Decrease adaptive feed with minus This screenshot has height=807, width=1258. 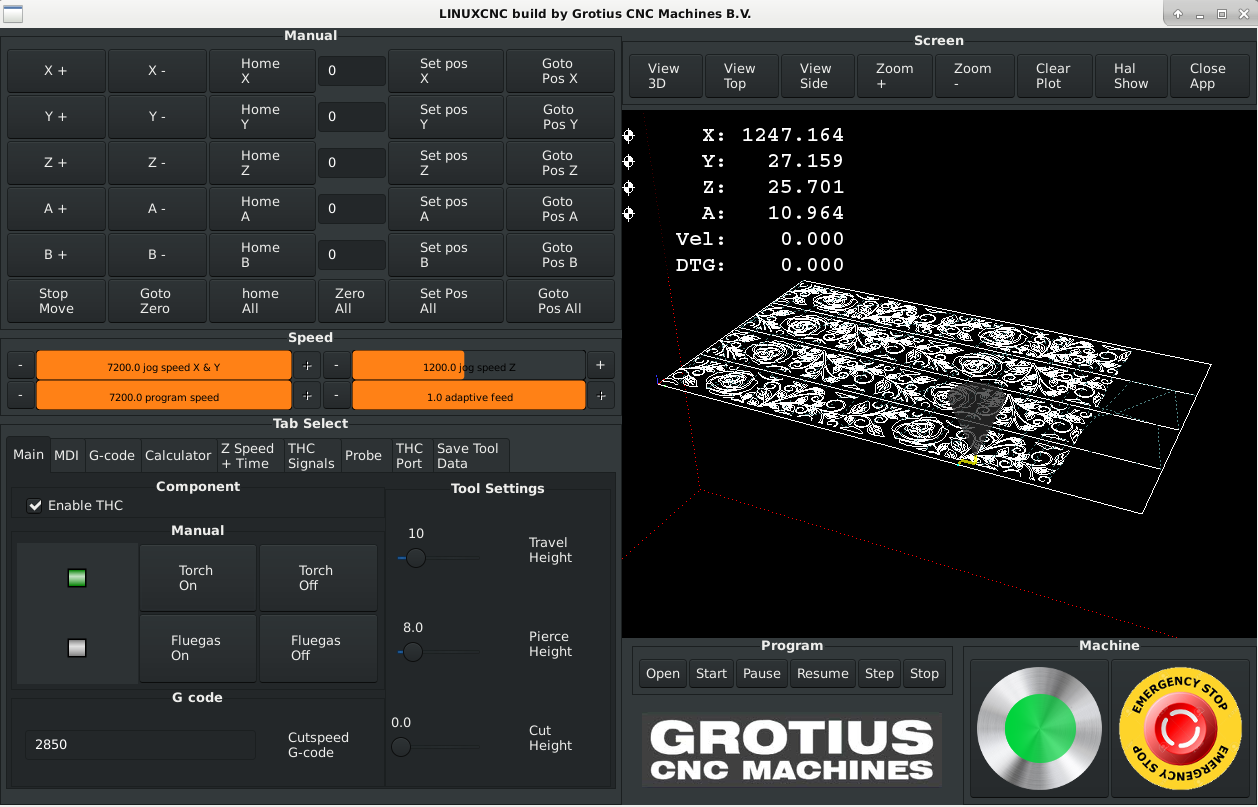pyautogui.click(x=337, y=396)
